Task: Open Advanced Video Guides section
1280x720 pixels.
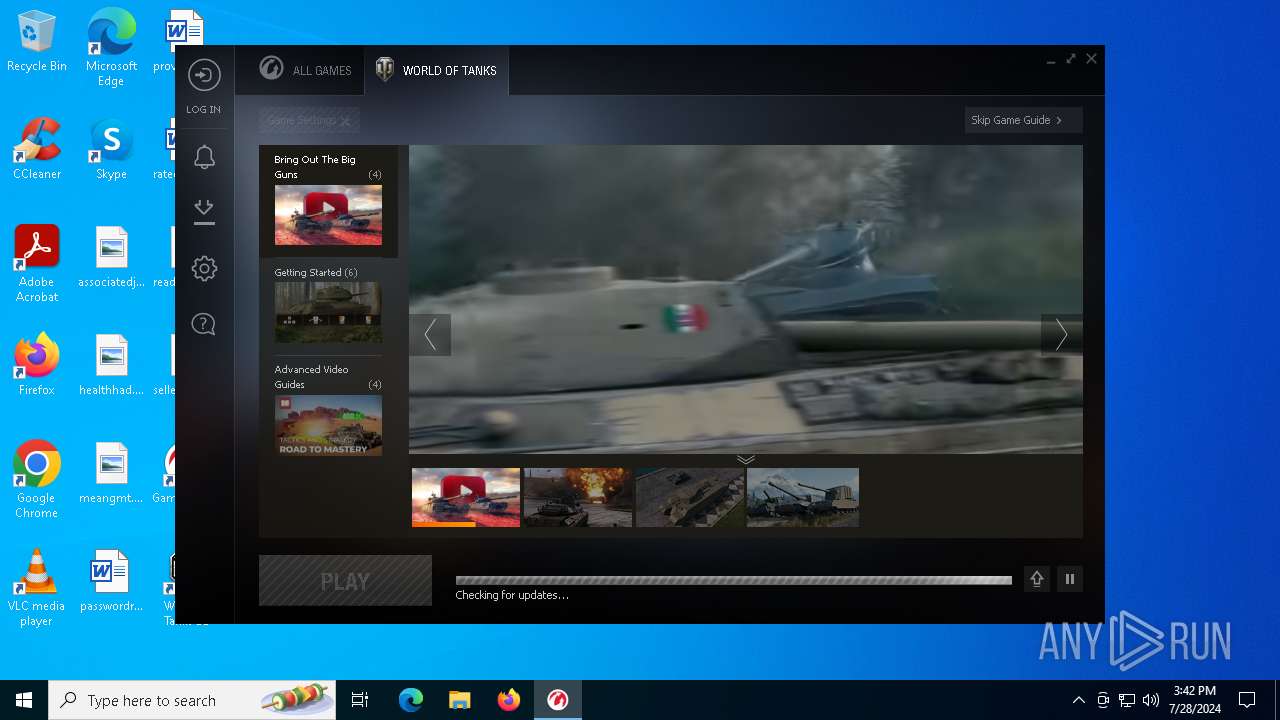Action: [328, 409]
